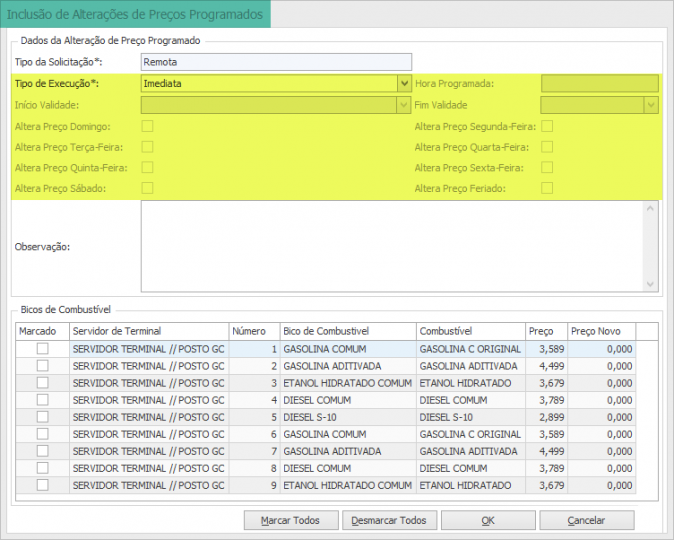Click the Bico de Combustível column header

(348, 331)
